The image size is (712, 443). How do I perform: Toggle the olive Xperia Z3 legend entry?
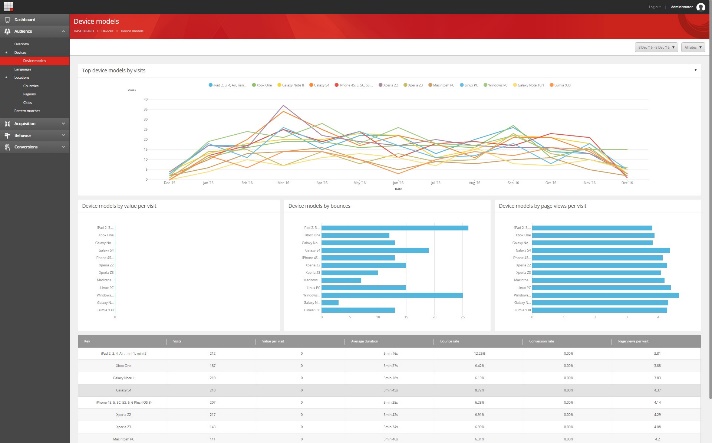coord(413,85)
